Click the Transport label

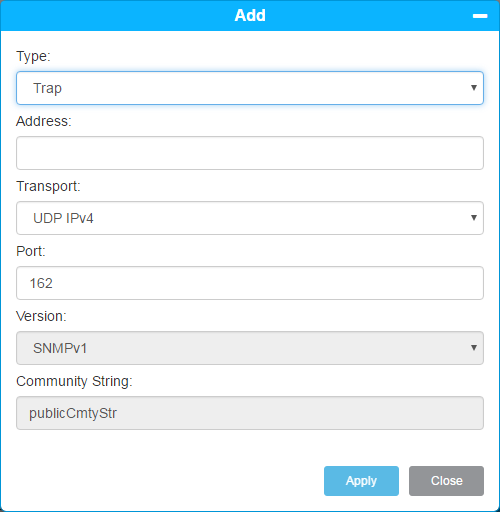[x=48, y=186]
